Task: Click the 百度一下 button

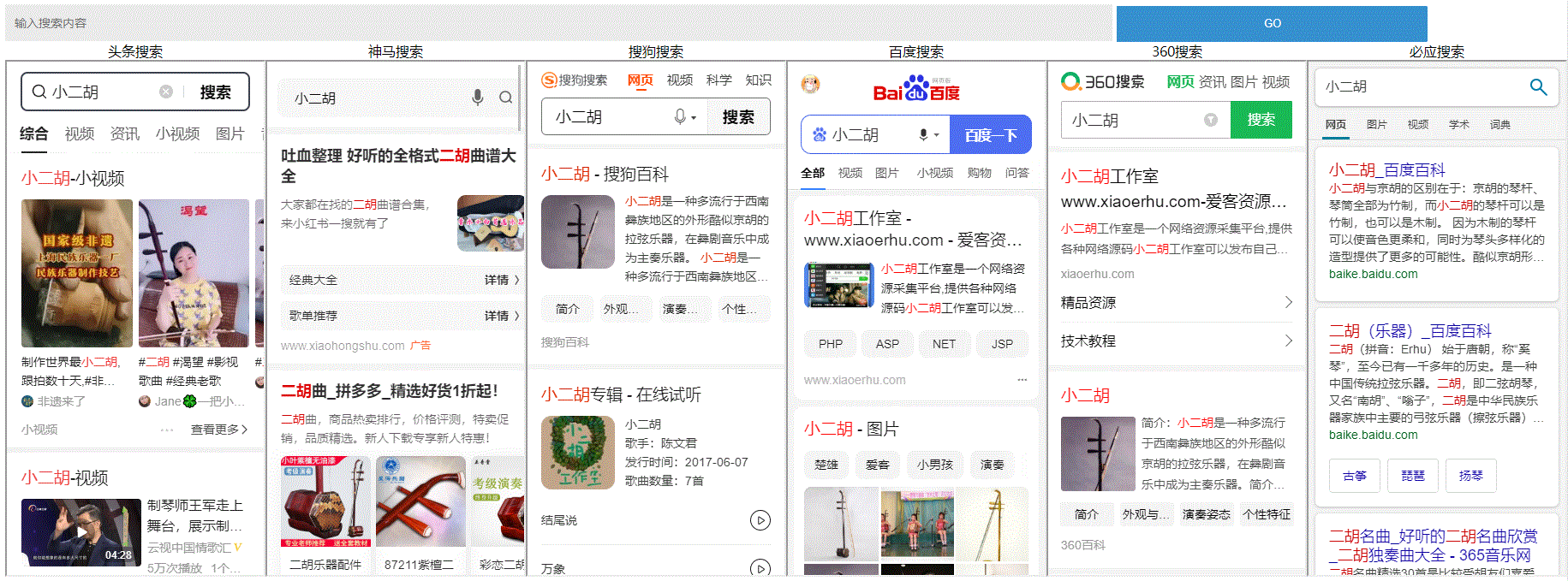Action: tap(991, 135)
